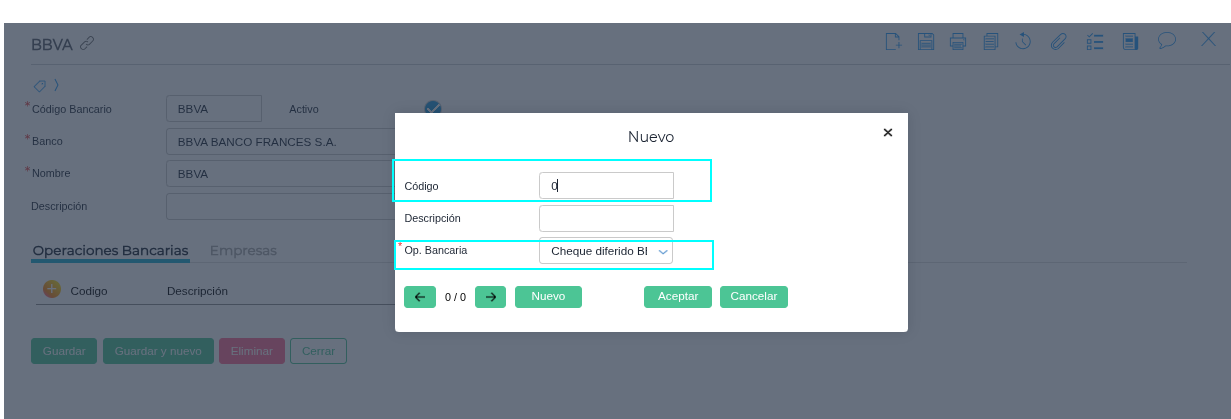The width and height of the screenshot is (1231, 419).
Task: Click the paperclip attachment icon
Action: (x=1059, y=41)
